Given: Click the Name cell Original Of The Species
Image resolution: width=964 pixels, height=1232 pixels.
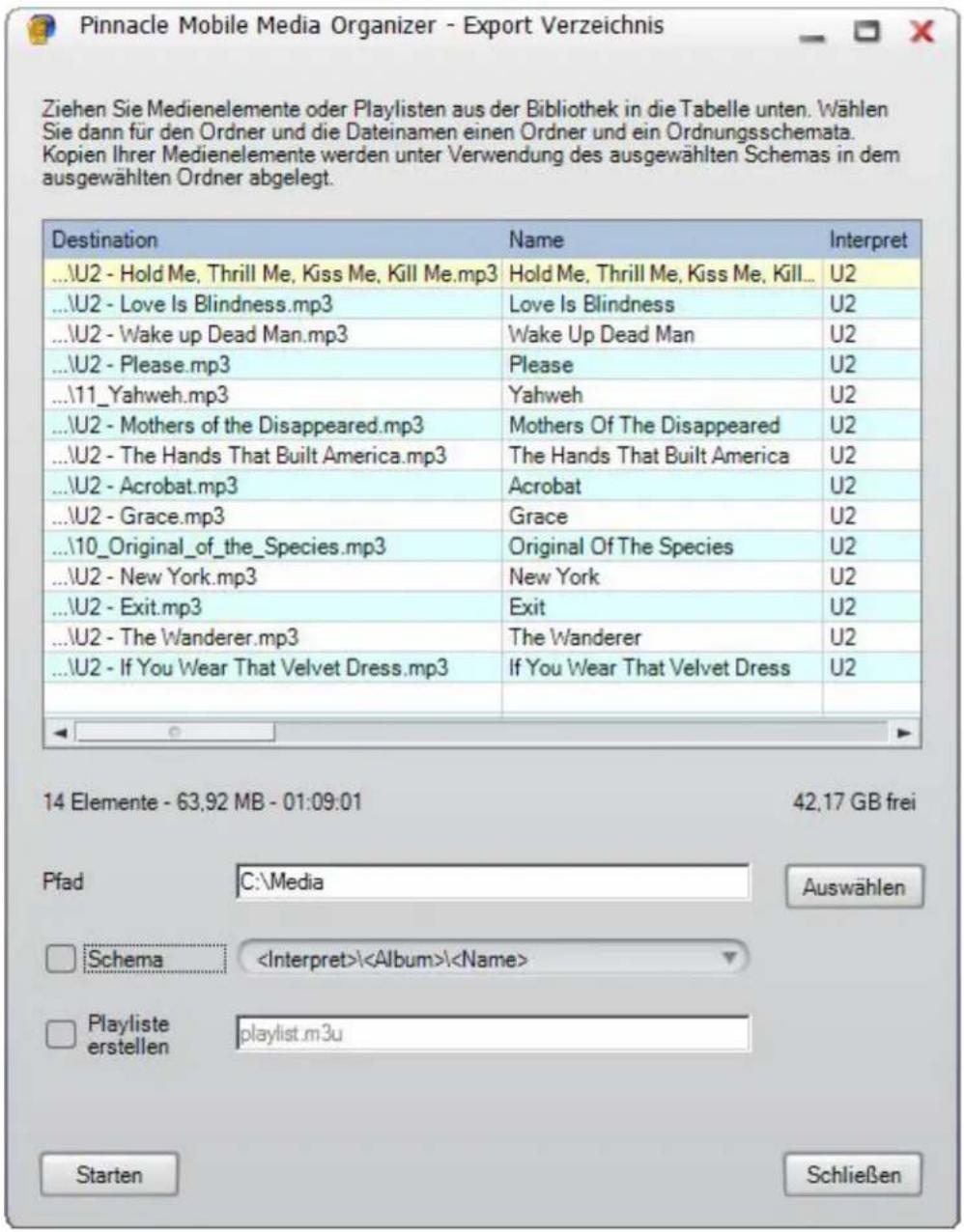Looking at the screenshot, I should [x=663, y=546].
